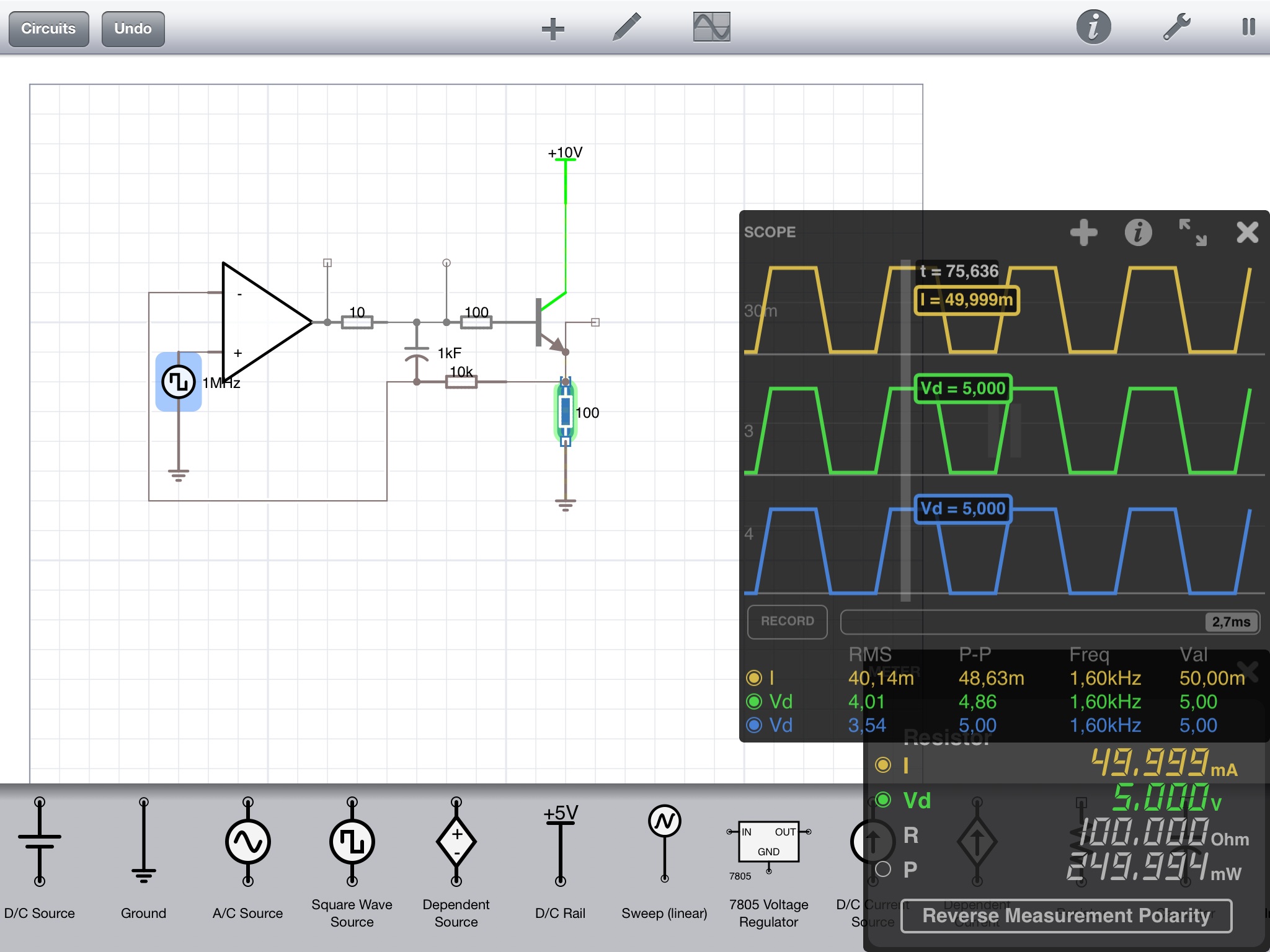Select the 1MHz square wave source
Screen dimensions: 1270x952
pyautogui.click(x=179, y=382)
